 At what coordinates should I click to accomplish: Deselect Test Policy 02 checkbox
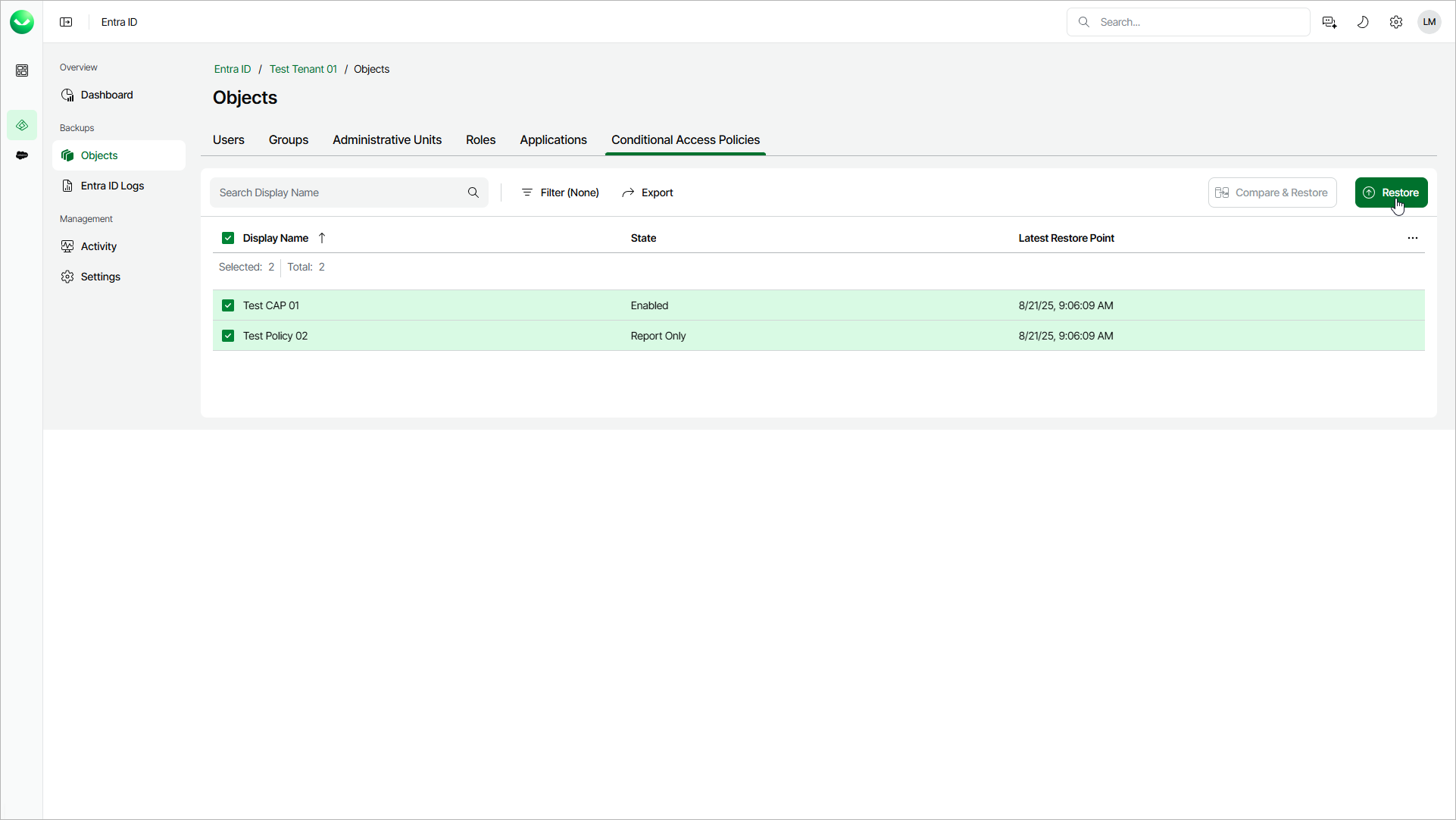click(228, 336)
